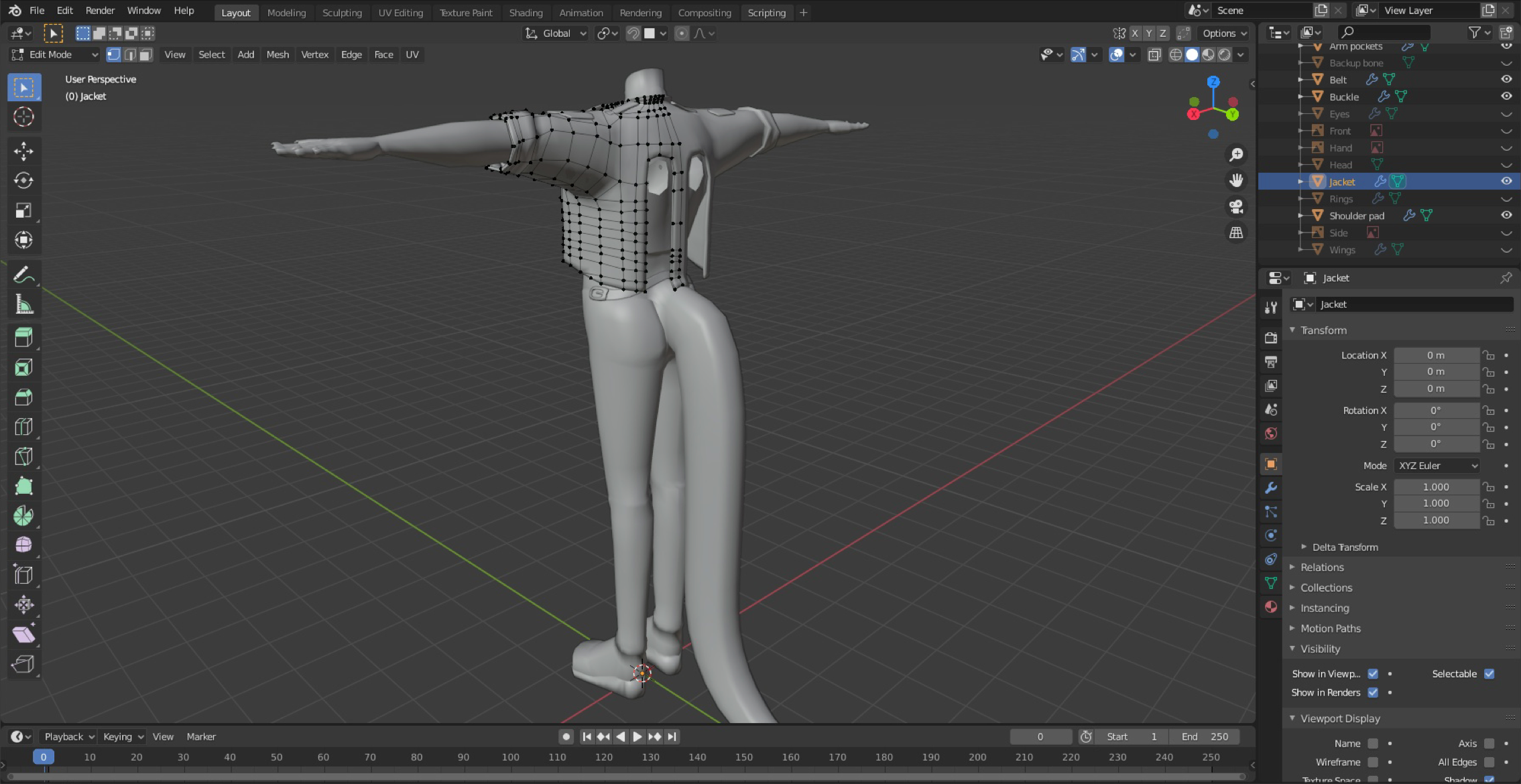Select the Move tool in toolbar
The width and height of the screenshot is (1521, 784).
[23, 151]
